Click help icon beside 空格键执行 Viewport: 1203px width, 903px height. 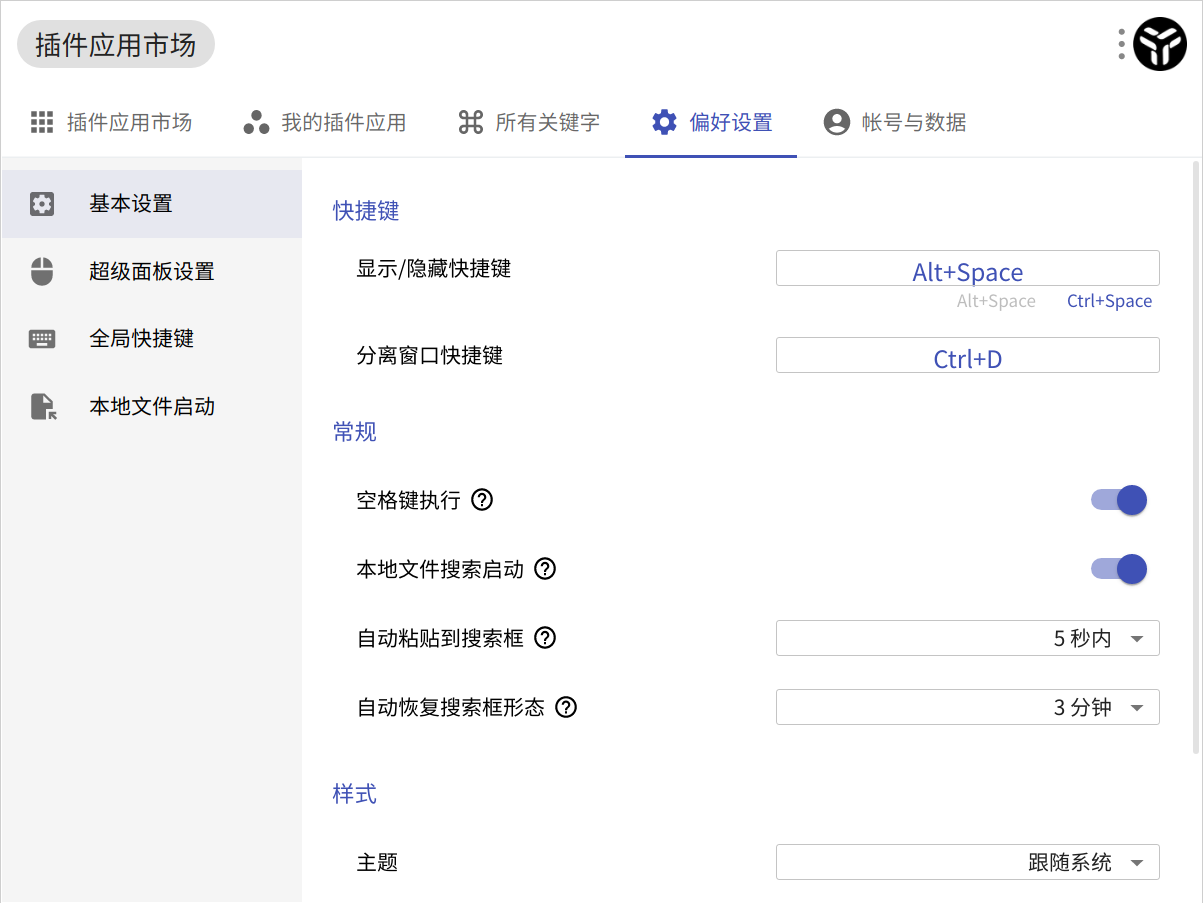click(x=482, y=500)
